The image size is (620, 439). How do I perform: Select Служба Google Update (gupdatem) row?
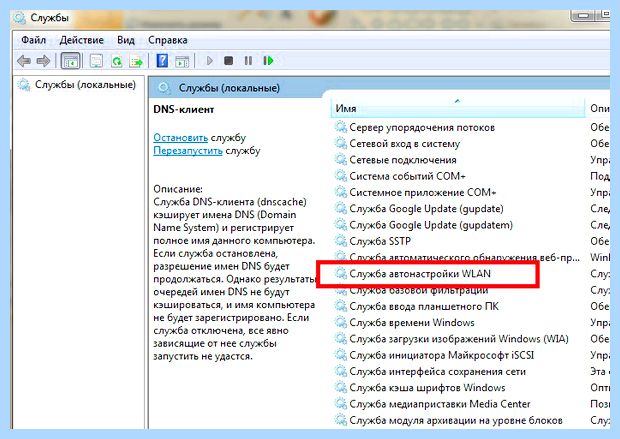click(431, 225)
